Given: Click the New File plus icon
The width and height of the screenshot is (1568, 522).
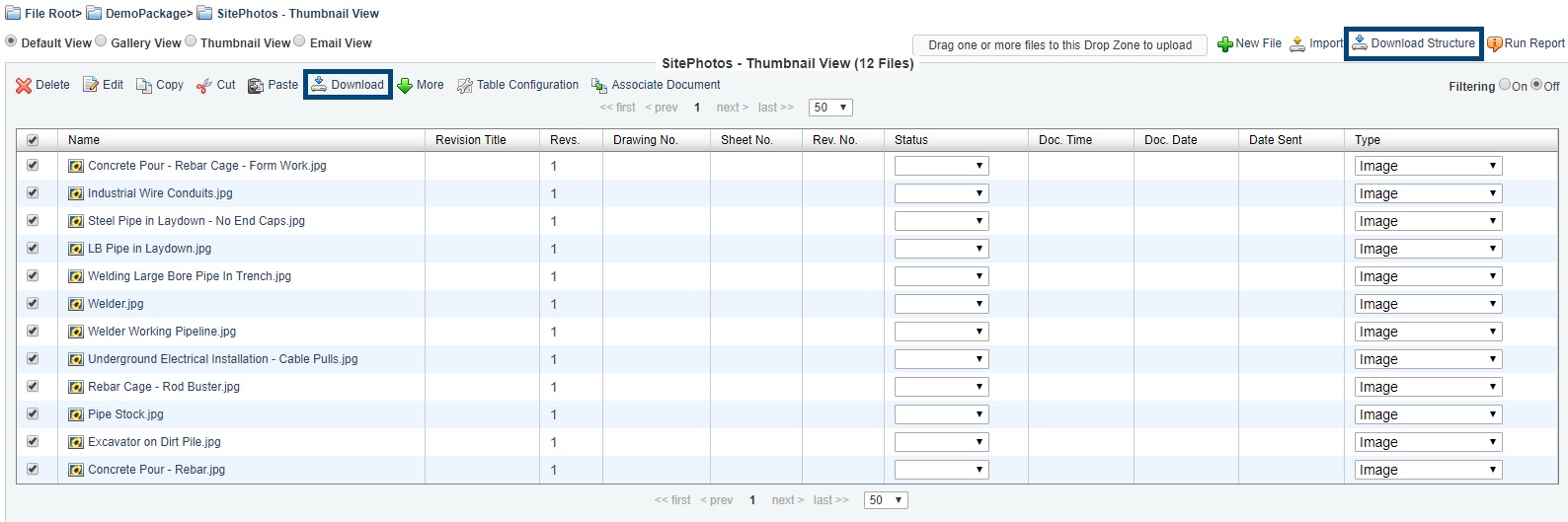Looking at the screenshot, I should point(1225,44).
